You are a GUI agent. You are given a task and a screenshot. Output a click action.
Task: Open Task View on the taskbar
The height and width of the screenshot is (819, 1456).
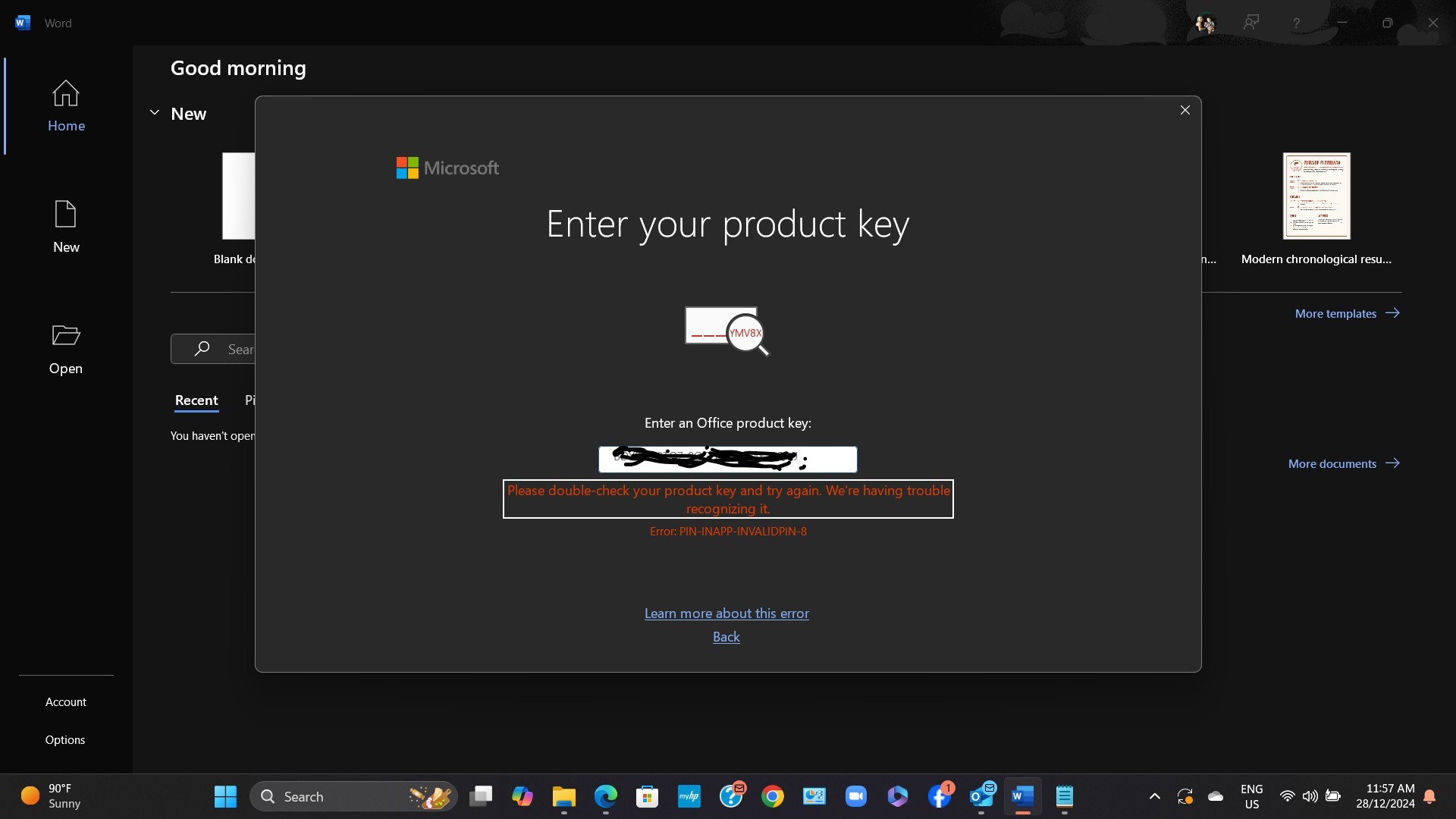pyautogui.click(x=481, y=797)
